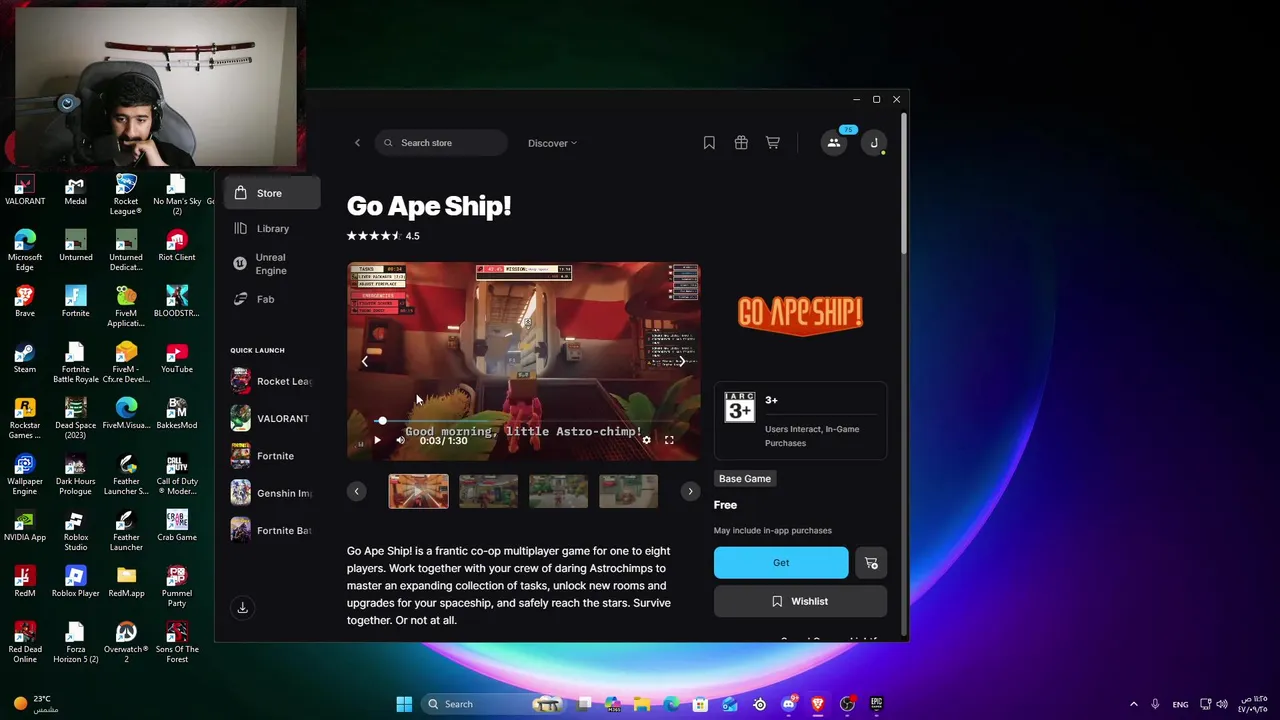Select Fab in the sidebar
Image resolution: width=1280 pixels, height=720 pixels.
pos(271,299)
